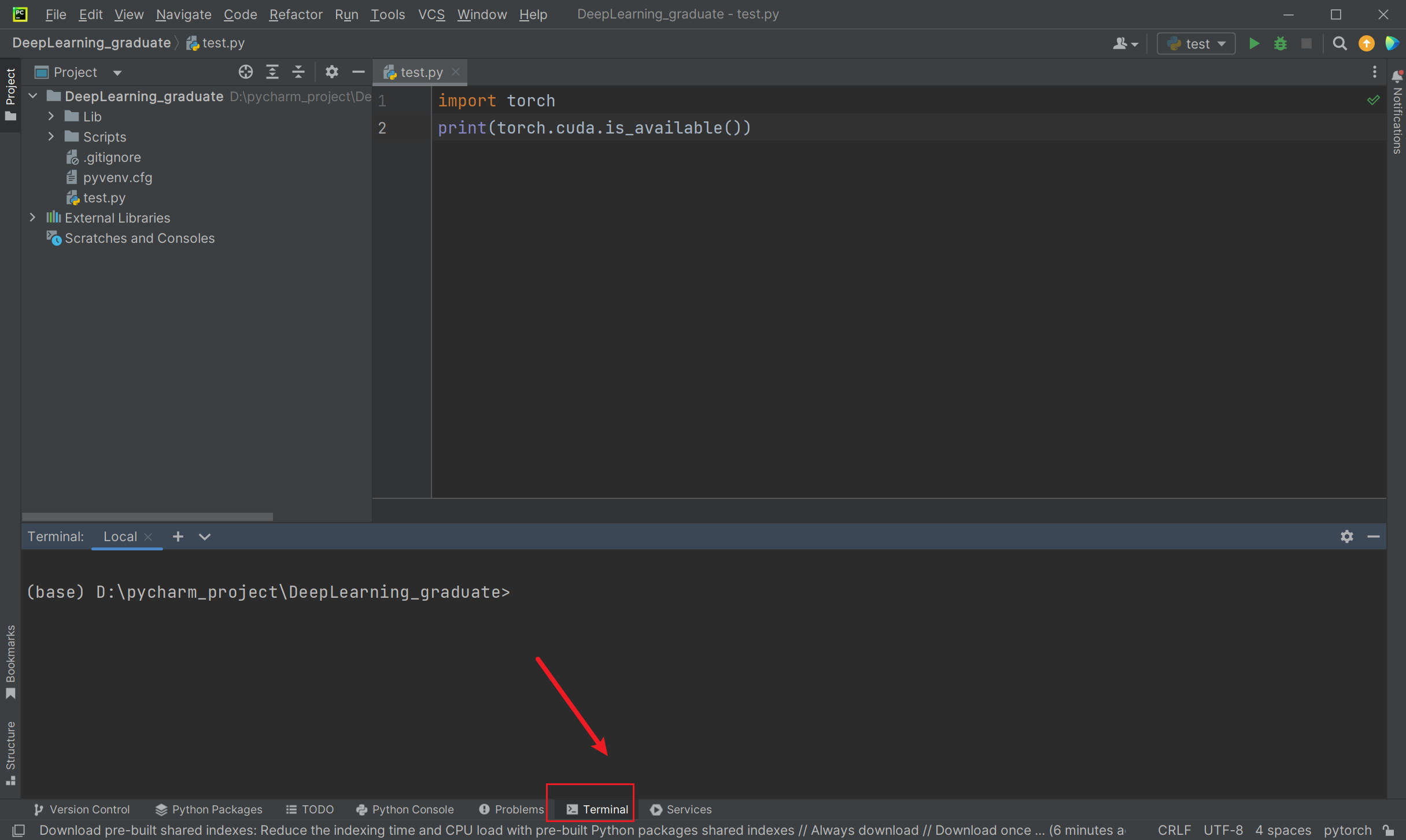Open Project panel gear settings
This screenshot has width=1406, height=840.
point(331,72)
